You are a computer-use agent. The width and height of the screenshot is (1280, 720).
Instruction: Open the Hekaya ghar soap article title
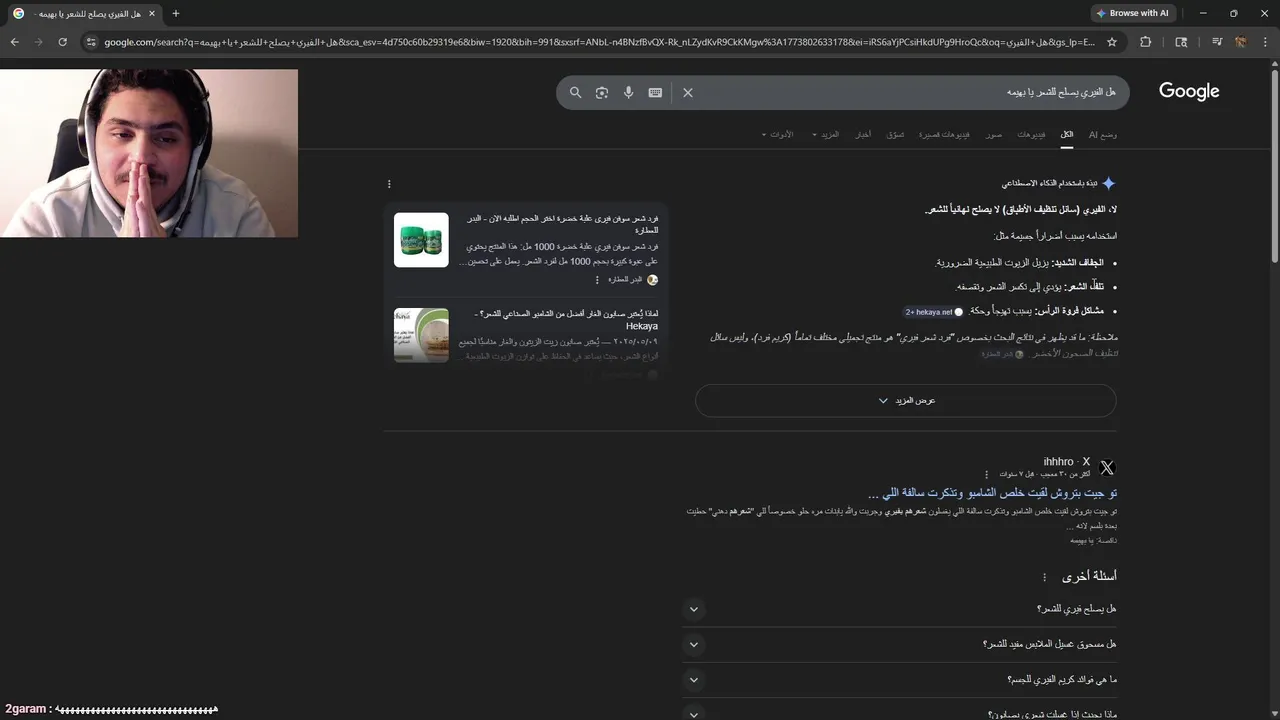point(568,320)
